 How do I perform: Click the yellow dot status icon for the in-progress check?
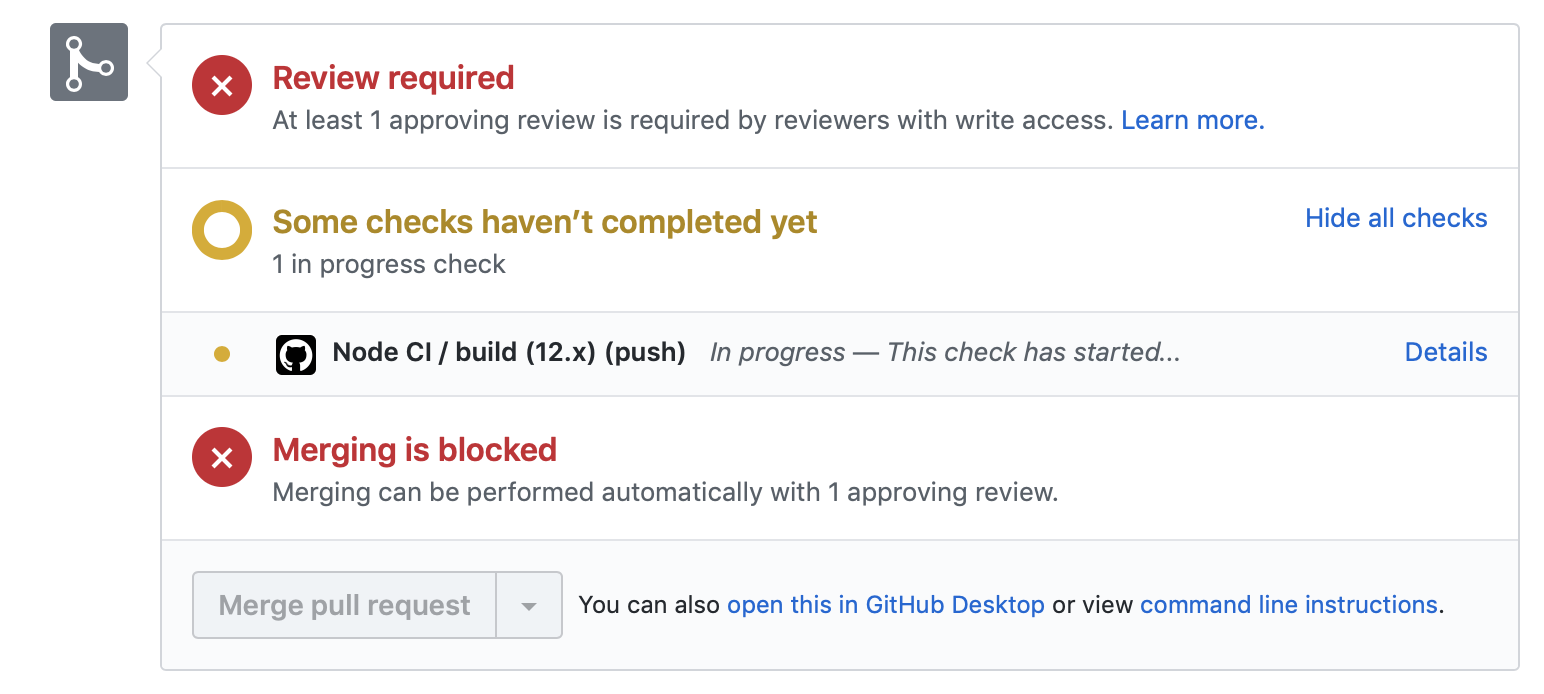222,354
